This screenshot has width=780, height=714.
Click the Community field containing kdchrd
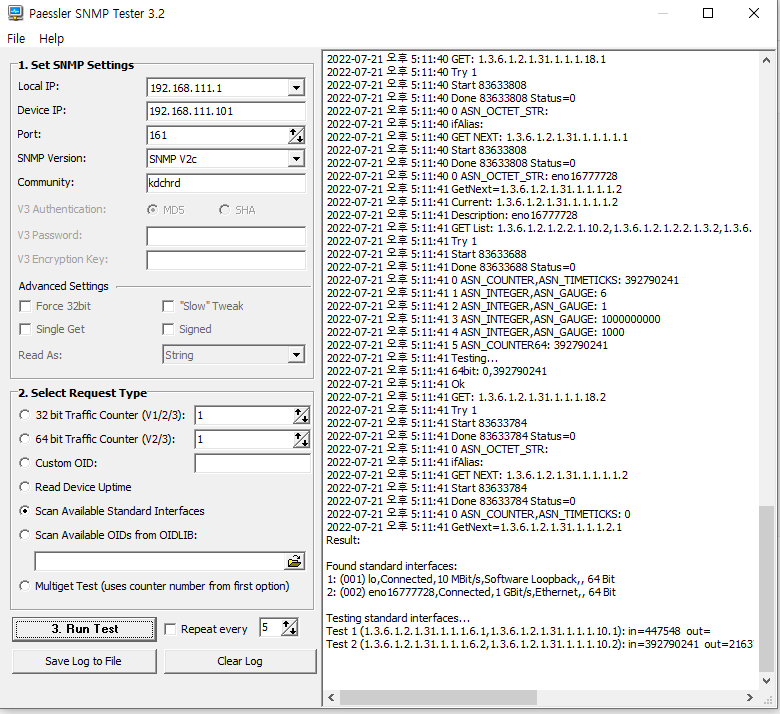(x=226, y=183)
